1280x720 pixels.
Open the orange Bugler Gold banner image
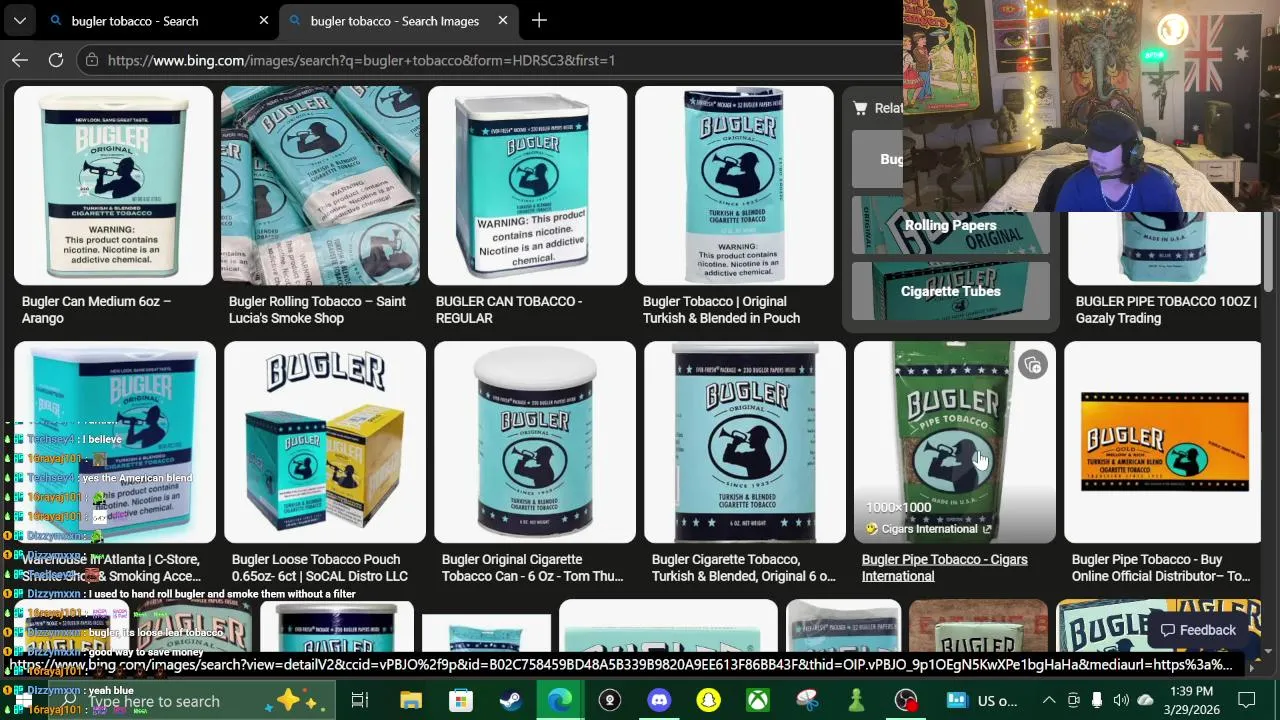tap(1163, 442)
